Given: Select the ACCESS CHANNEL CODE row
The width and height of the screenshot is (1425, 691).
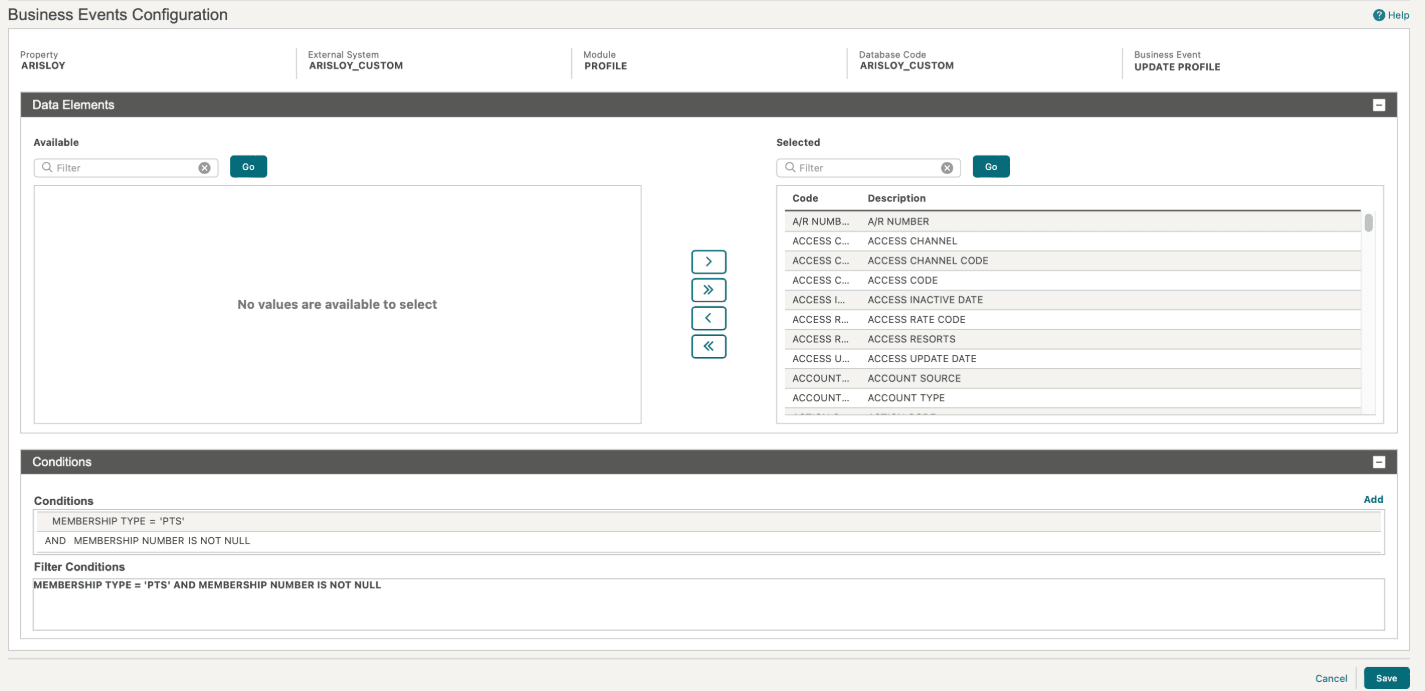Looking at the screenshot, I should coord(1000,260).
